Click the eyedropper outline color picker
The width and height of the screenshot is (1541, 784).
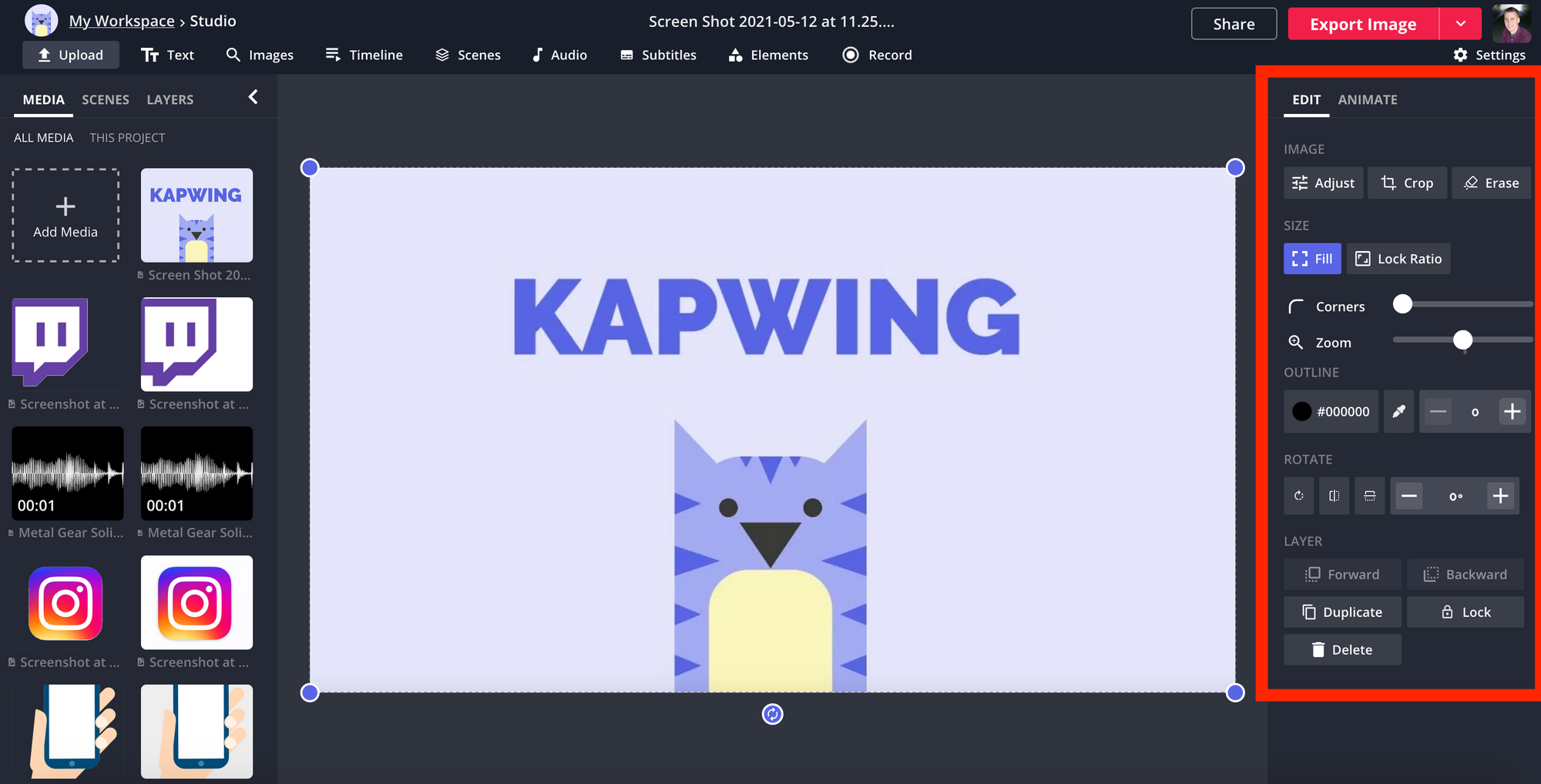coord(1398,411)
